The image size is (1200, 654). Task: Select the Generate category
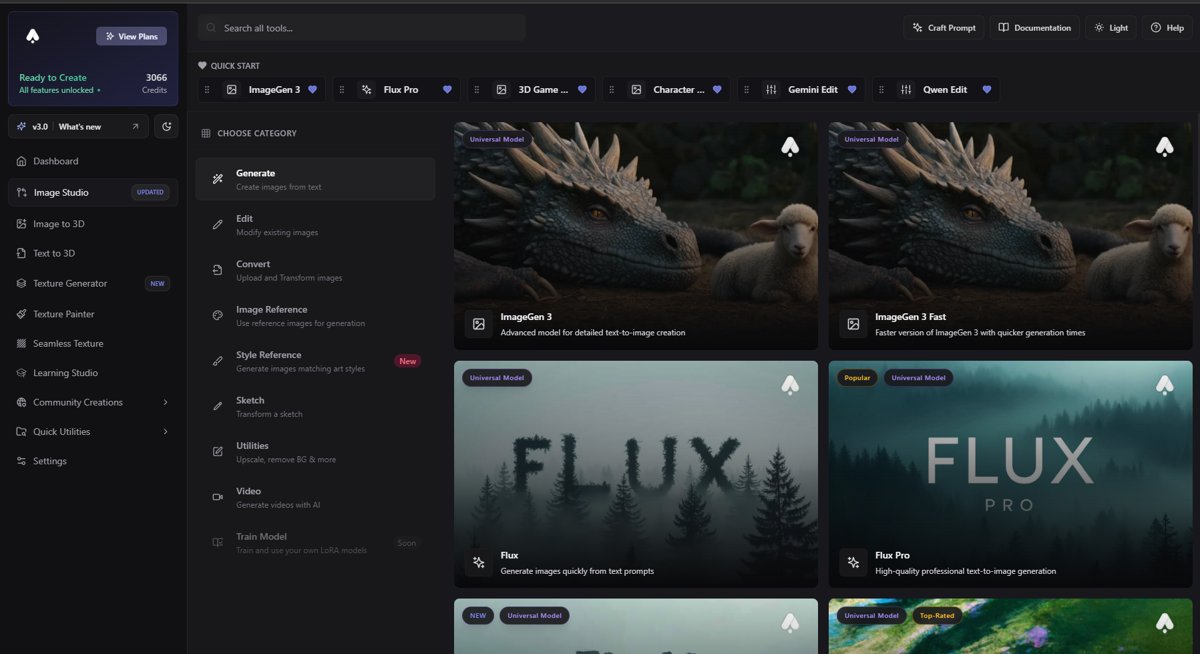tap(315, 179)
